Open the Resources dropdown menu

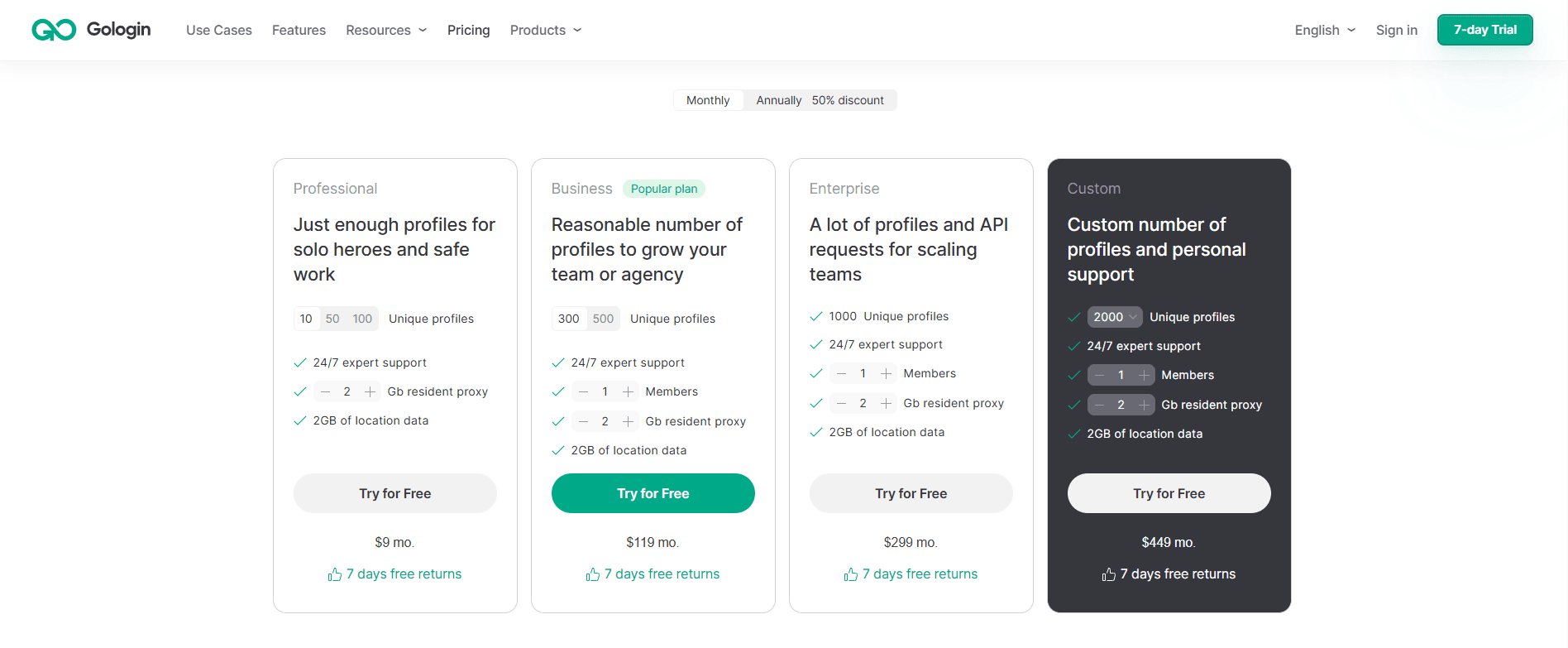pyautogui.click(x=386, y=30)
